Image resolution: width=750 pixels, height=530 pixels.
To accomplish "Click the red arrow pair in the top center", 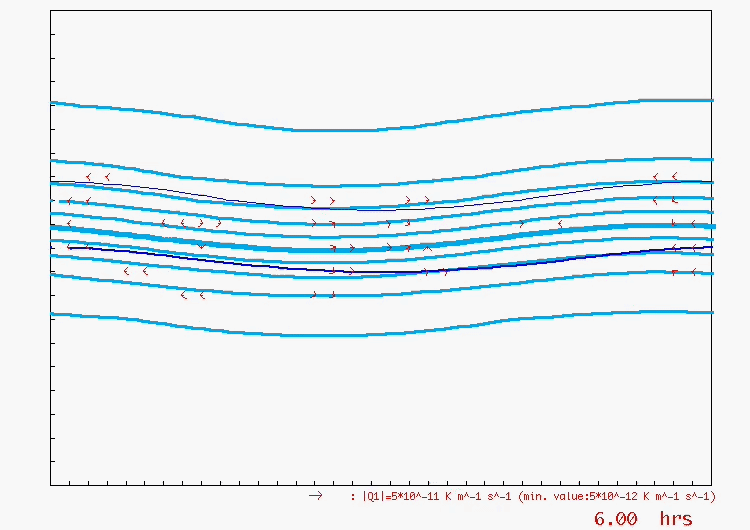I will point(322,200).
